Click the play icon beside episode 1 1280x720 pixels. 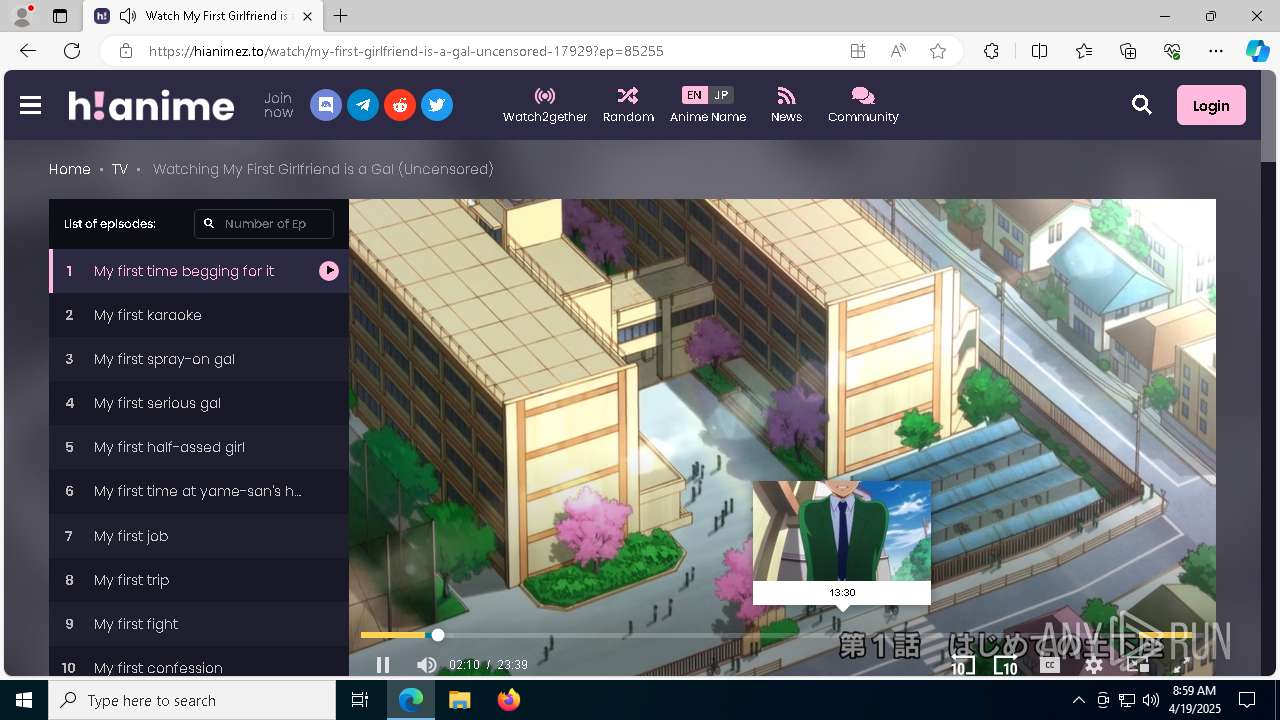(x=329, y=271)
